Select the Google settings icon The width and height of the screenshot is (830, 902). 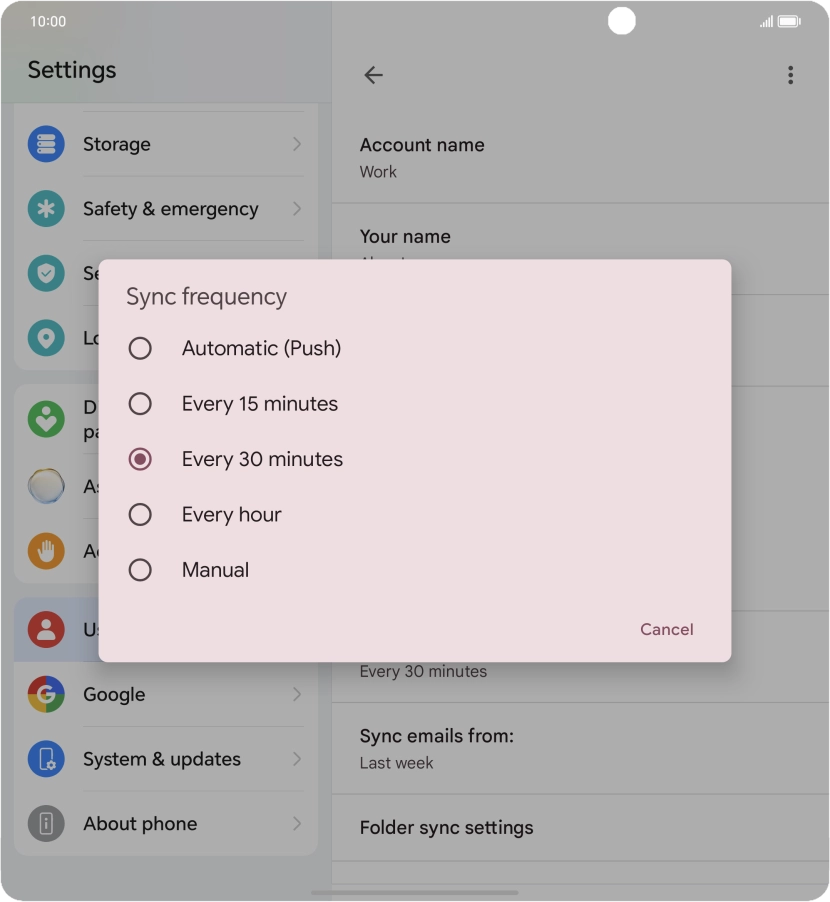[x=46, y=694]
